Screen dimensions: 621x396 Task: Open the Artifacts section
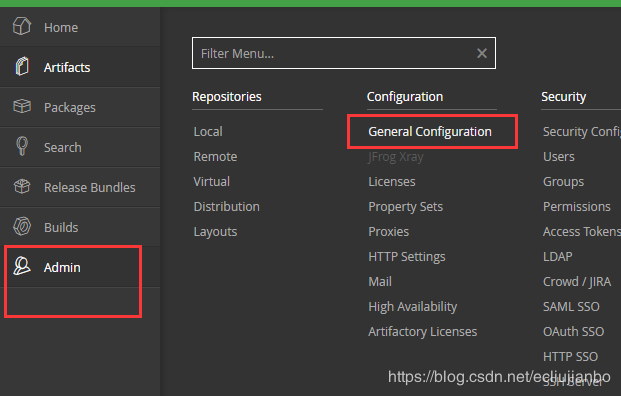click(67, 68)
